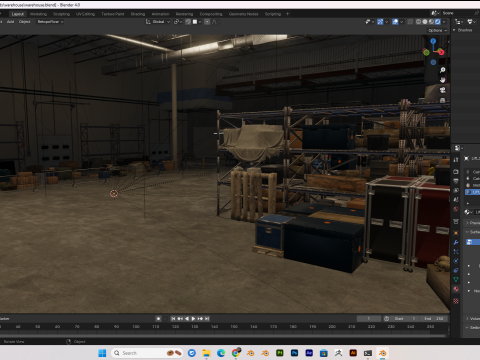Image resolution: width=480 pixels, height=360 pixels.
Task: Switch to the Sculpting workspace tab
Action: coord(61,14)
